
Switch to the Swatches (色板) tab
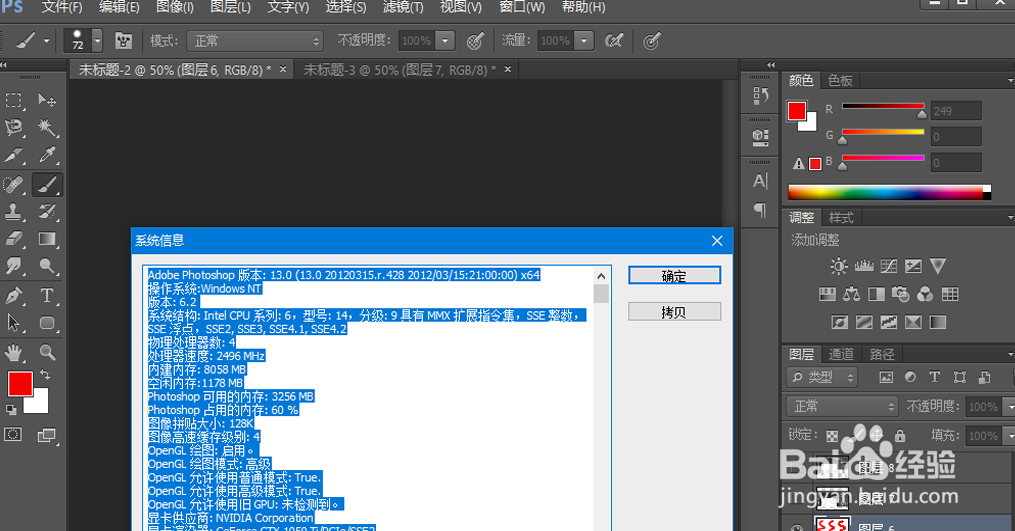click(840, 80)
